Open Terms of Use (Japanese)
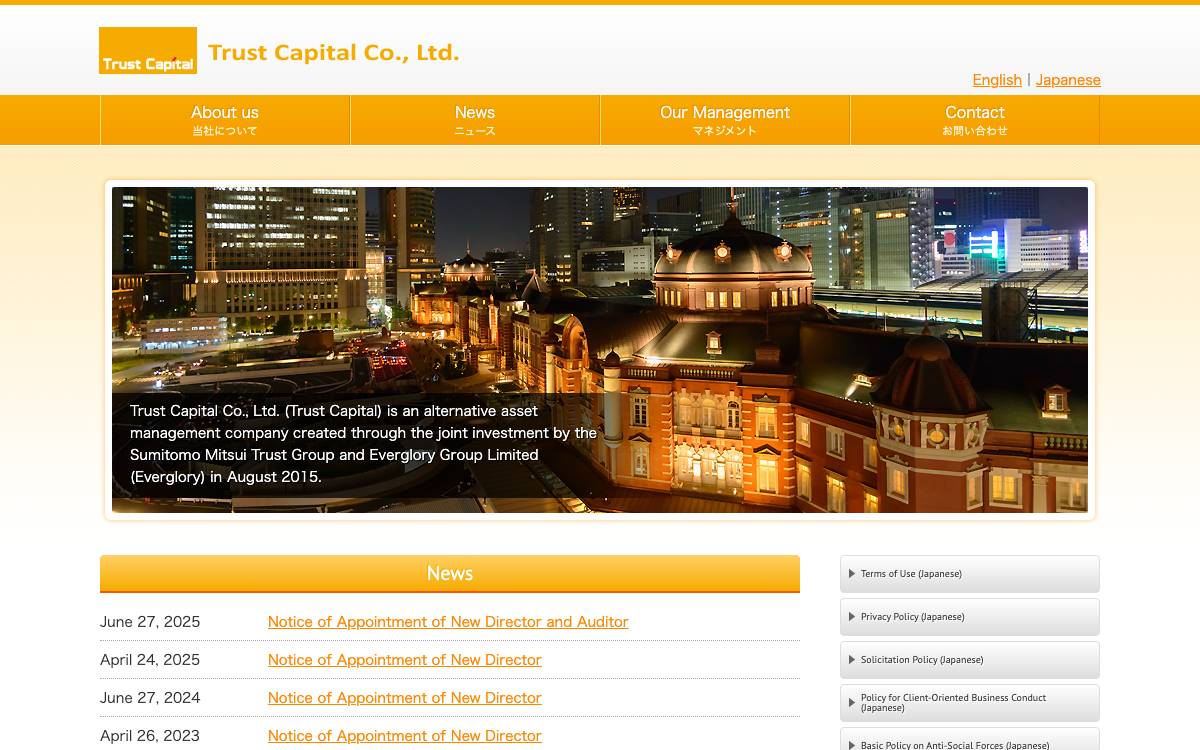The width and height of the screenshot is (1200, 750). coord(970,574)
